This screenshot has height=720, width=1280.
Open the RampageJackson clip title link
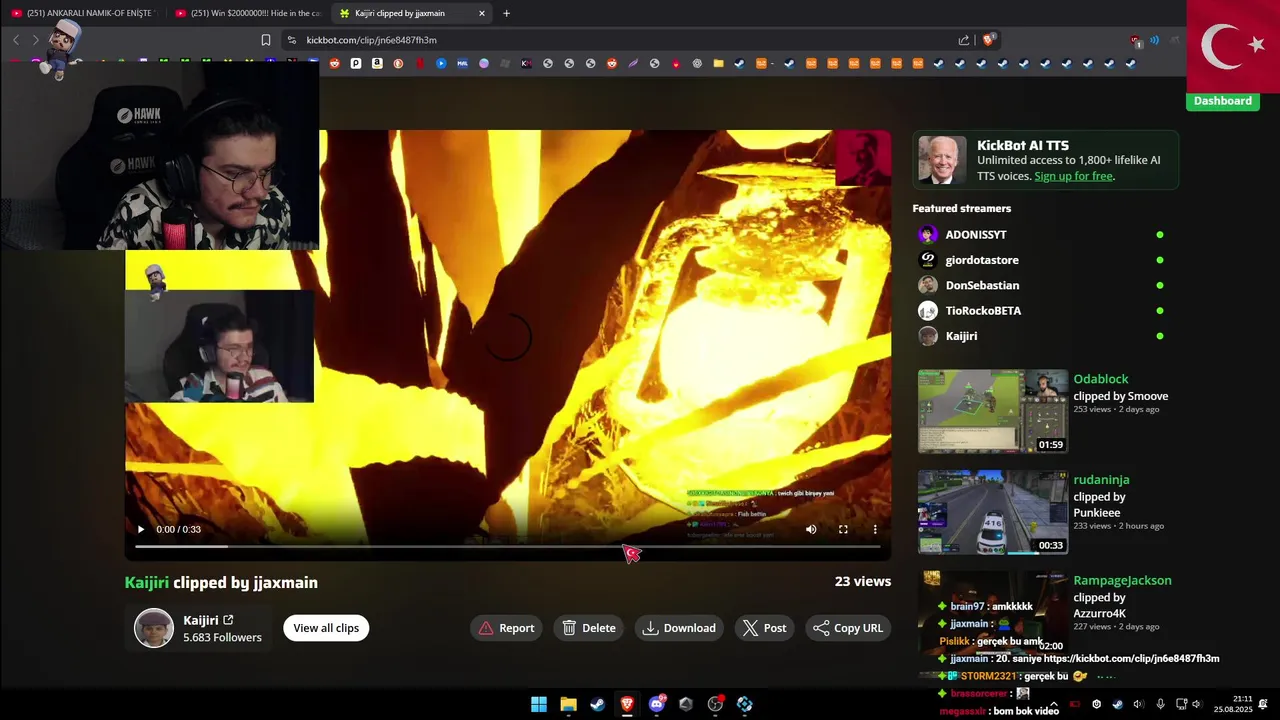(1122, 580)
